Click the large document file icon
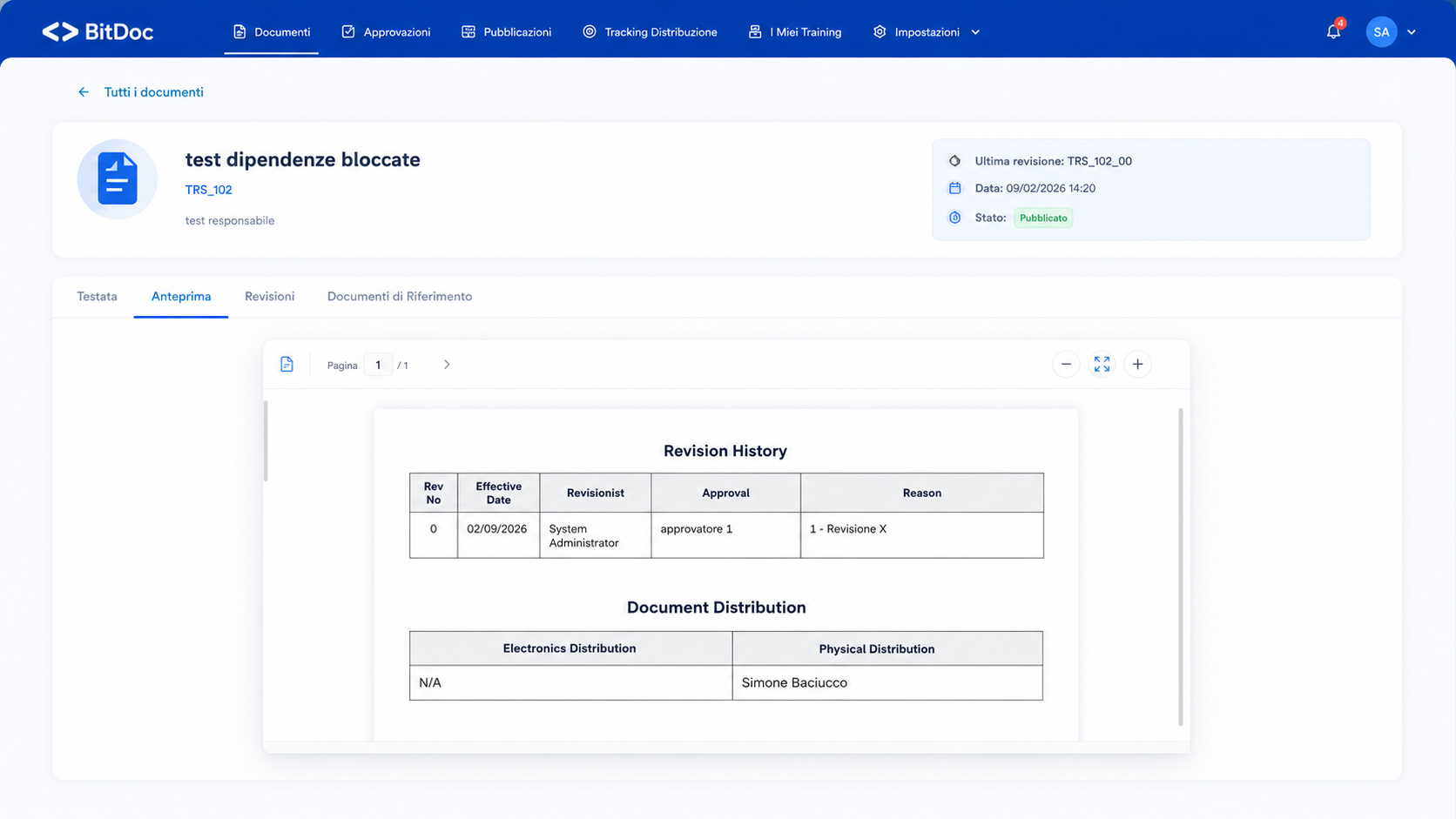The height and width of the screenshot is (819, 1456). [x=118, y=179]
